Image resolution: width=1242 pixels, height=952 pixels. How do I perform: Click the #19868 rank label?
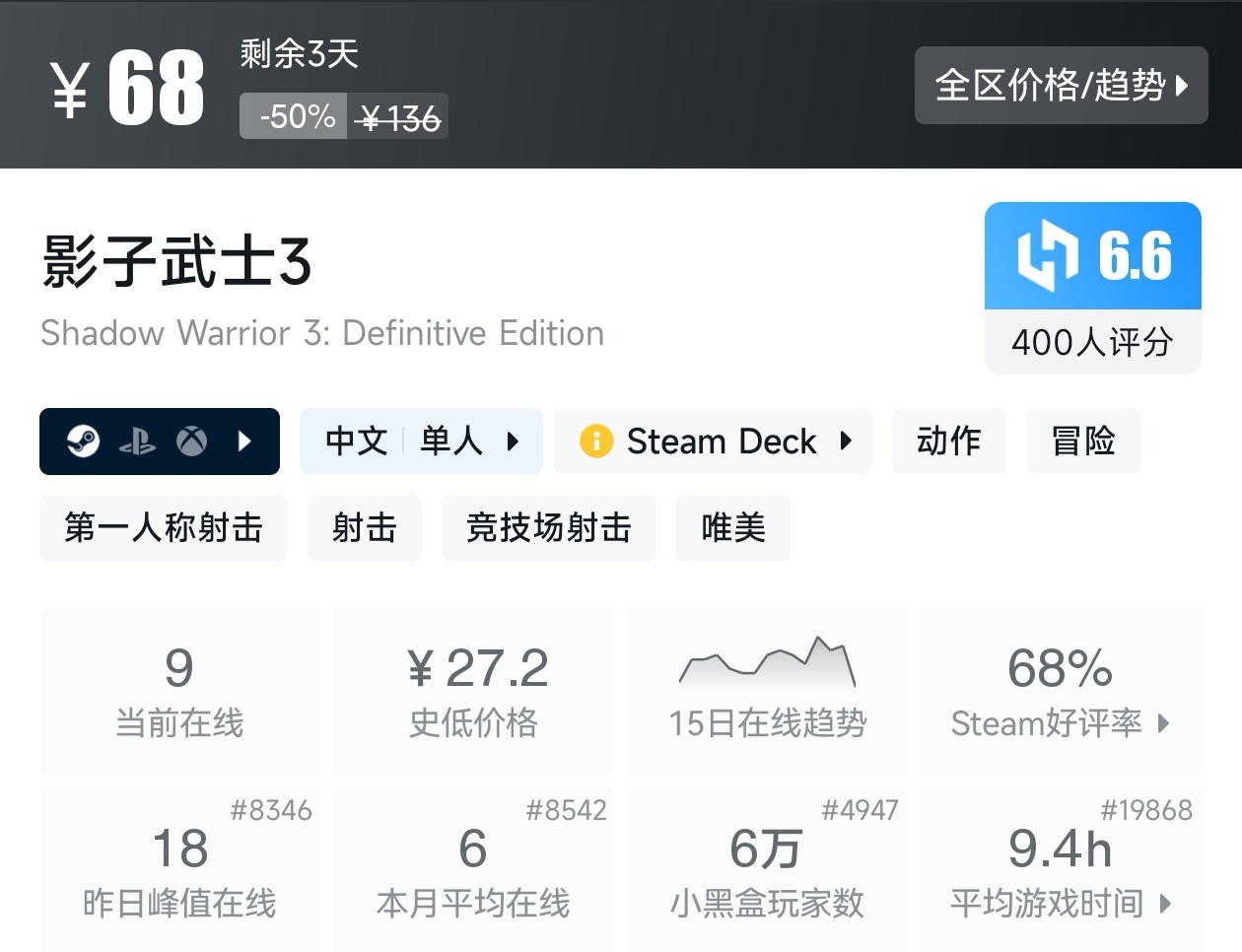pyautogui.click(x=1146, y=810)
